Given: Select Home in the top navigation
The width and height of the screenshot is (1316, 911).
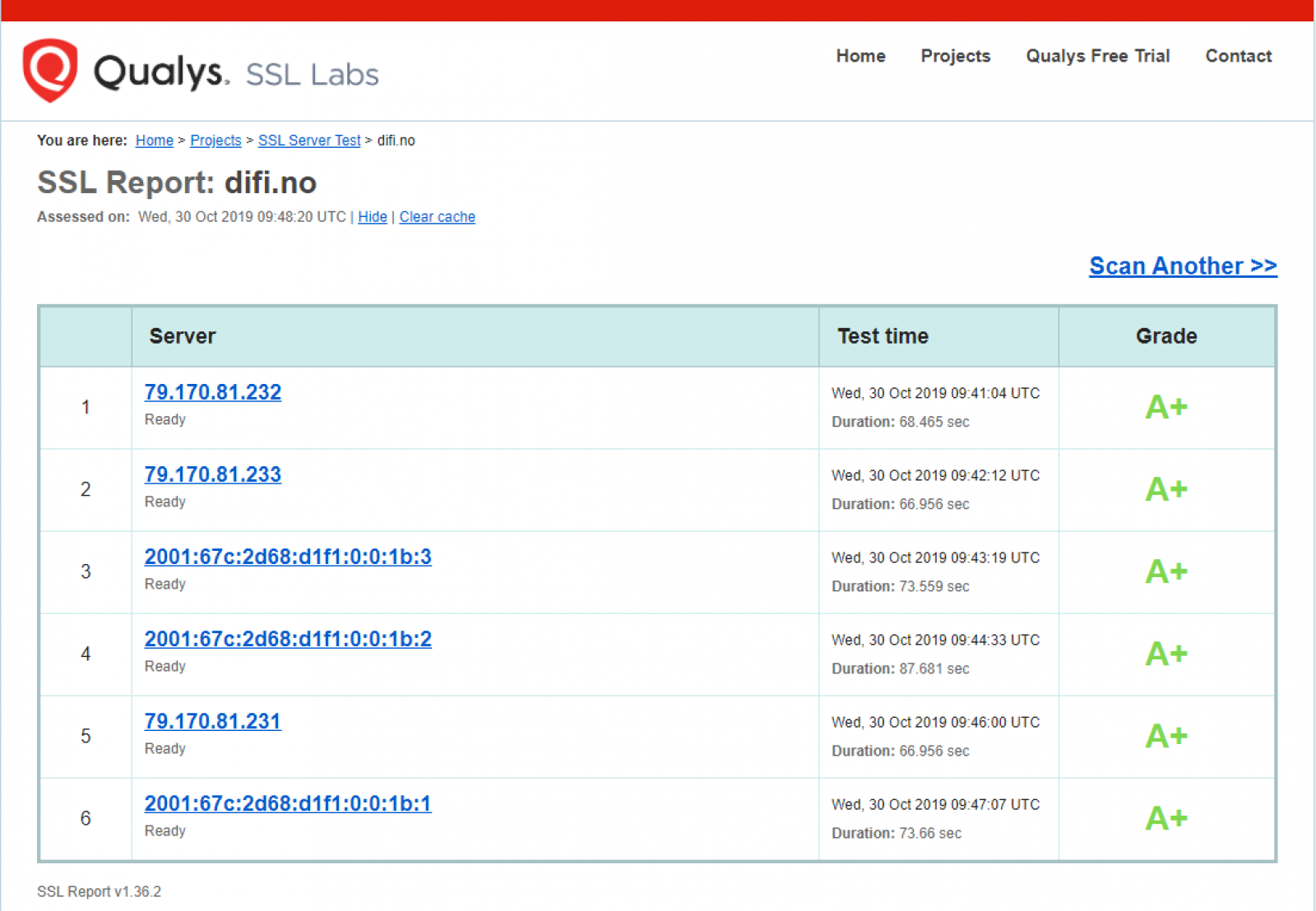Looking at the screenshot, I should click(x=860, y=56).
